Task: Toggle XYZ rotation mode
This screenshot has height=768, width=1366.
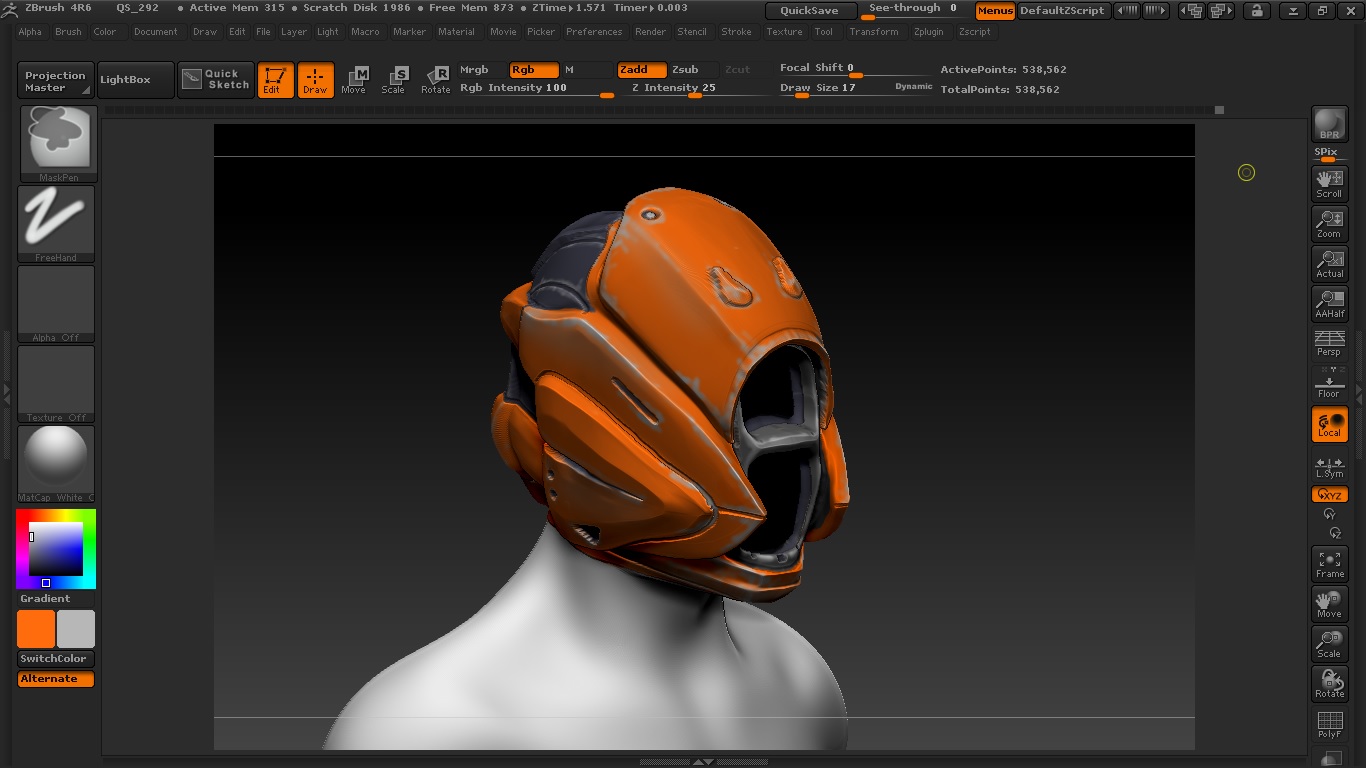Action: (1329, 495)
